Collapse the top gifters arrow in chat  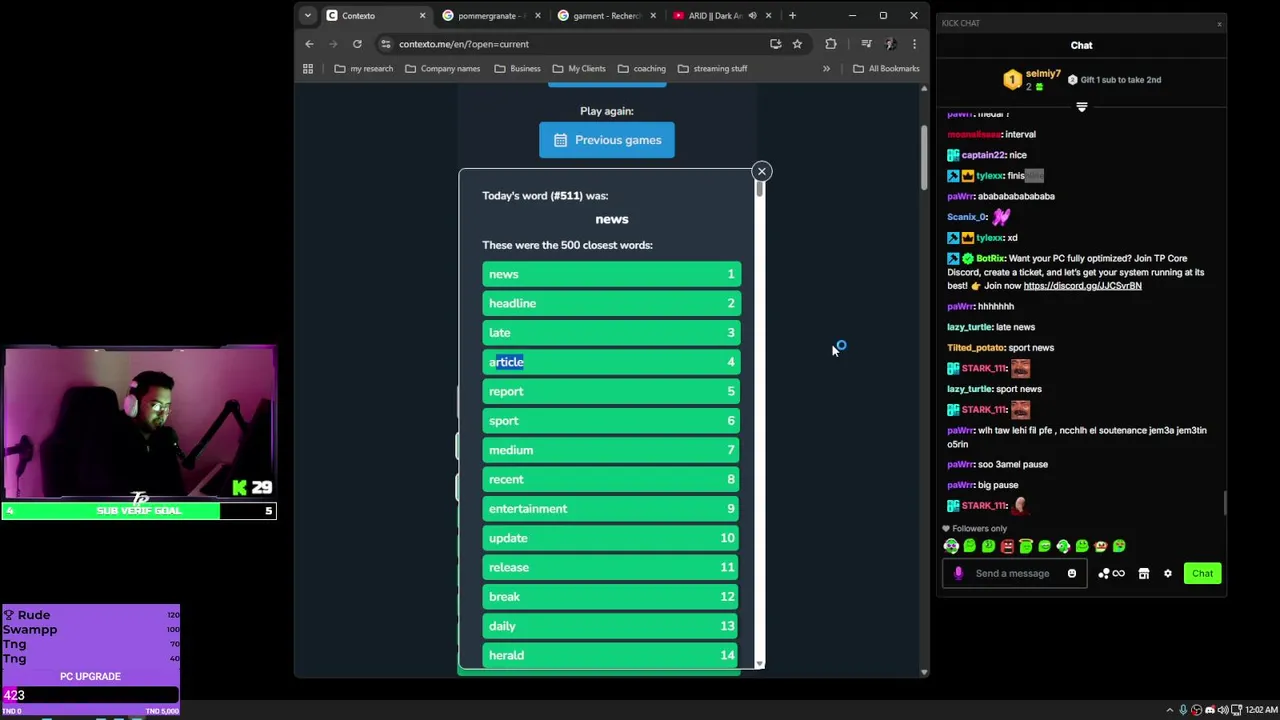pyautogui.click(x=1081, y=107)
